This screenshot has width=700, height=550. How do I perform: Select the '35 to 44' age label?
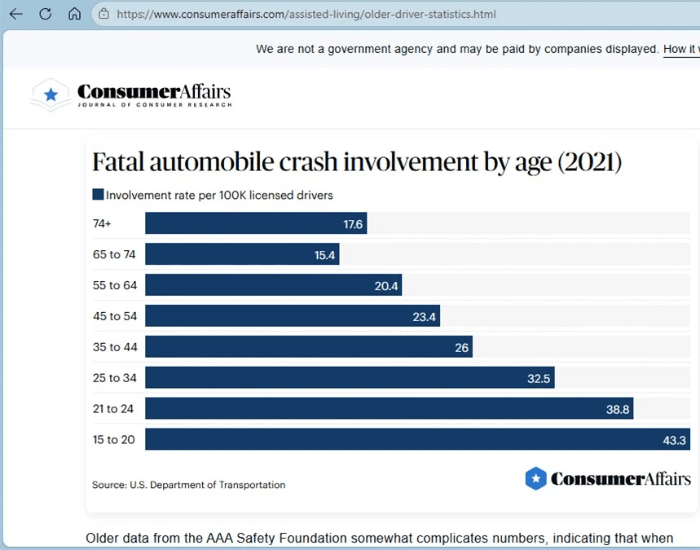pos(115,347)
